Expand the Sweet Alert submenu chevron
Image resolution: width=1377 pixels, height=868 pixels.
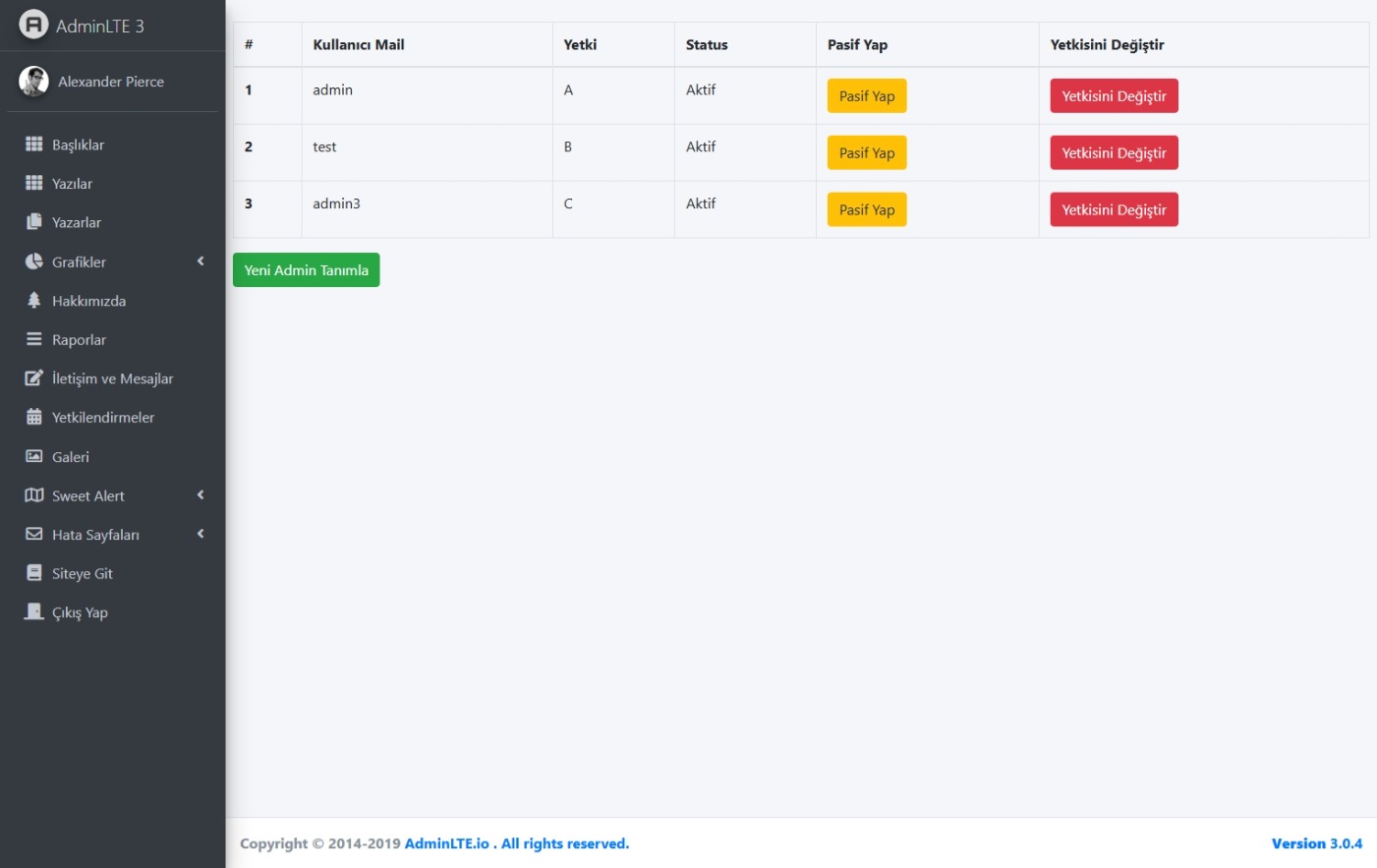[x=201, y=495]
